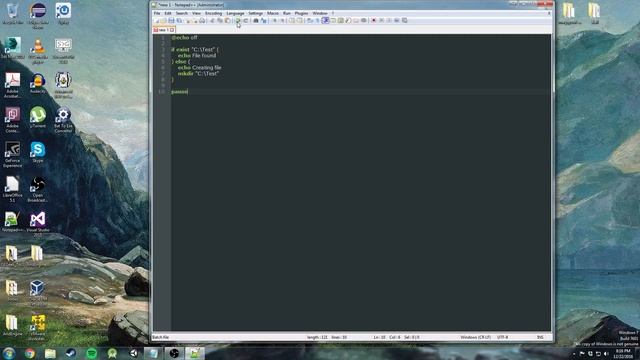640x360 pixels.
Task: Select the Adobe Acrobat desktop icon
Action: 12,85
